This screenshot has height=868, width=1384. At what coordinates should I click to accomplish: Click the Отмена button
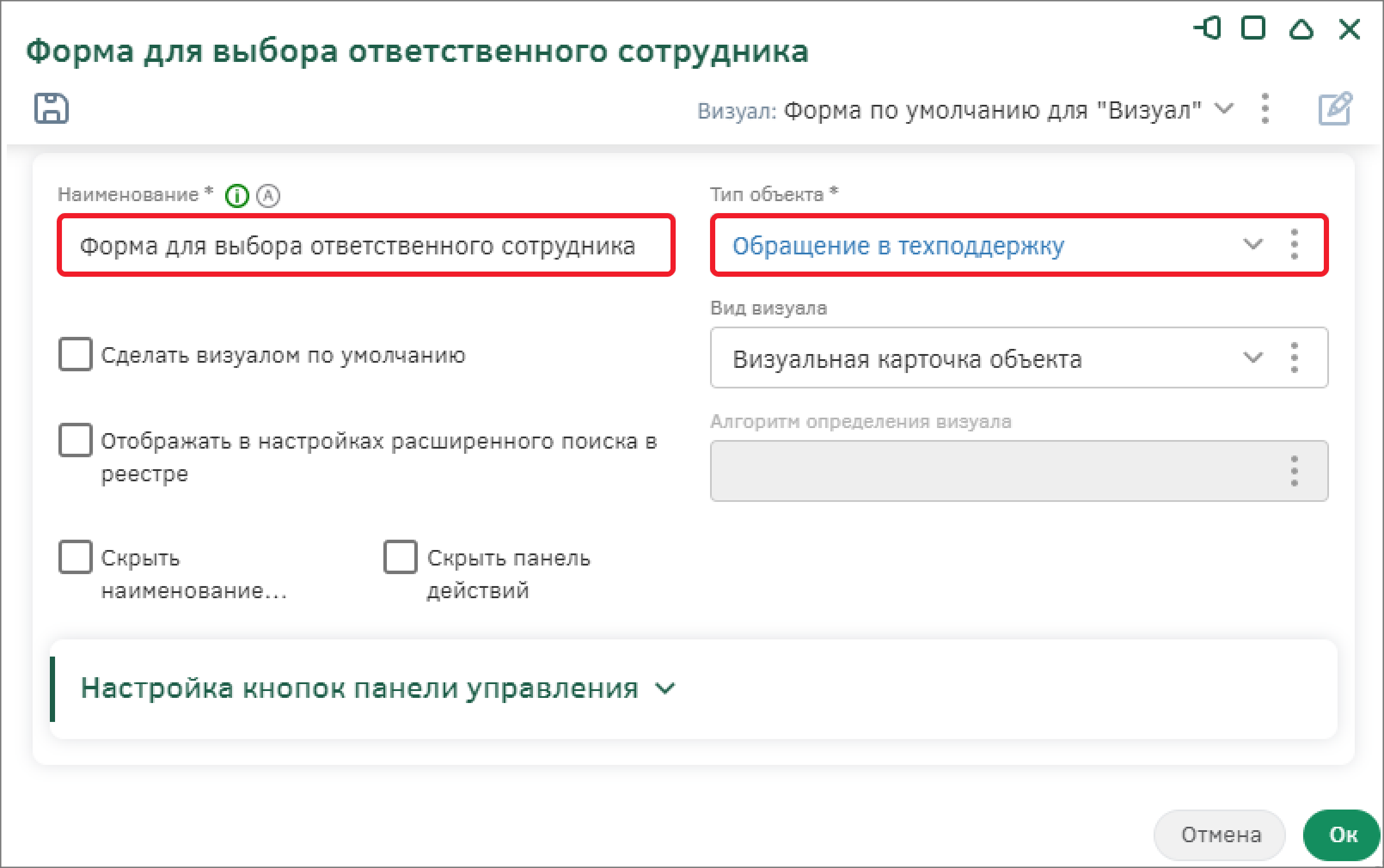(1220, 834)
